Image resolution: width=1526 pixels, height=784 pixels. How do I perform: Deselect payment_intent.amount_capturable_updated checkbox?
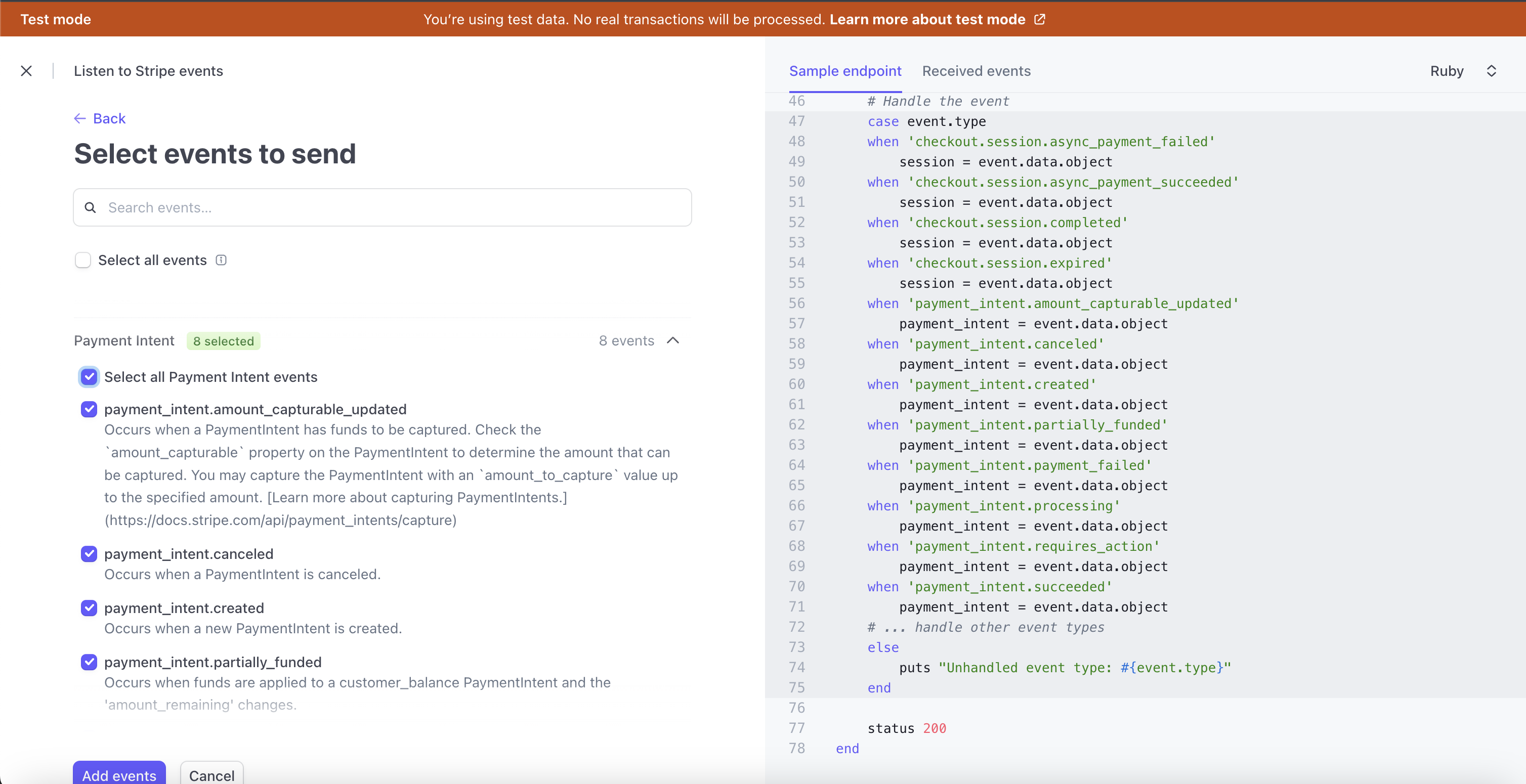tap(89, 409)
